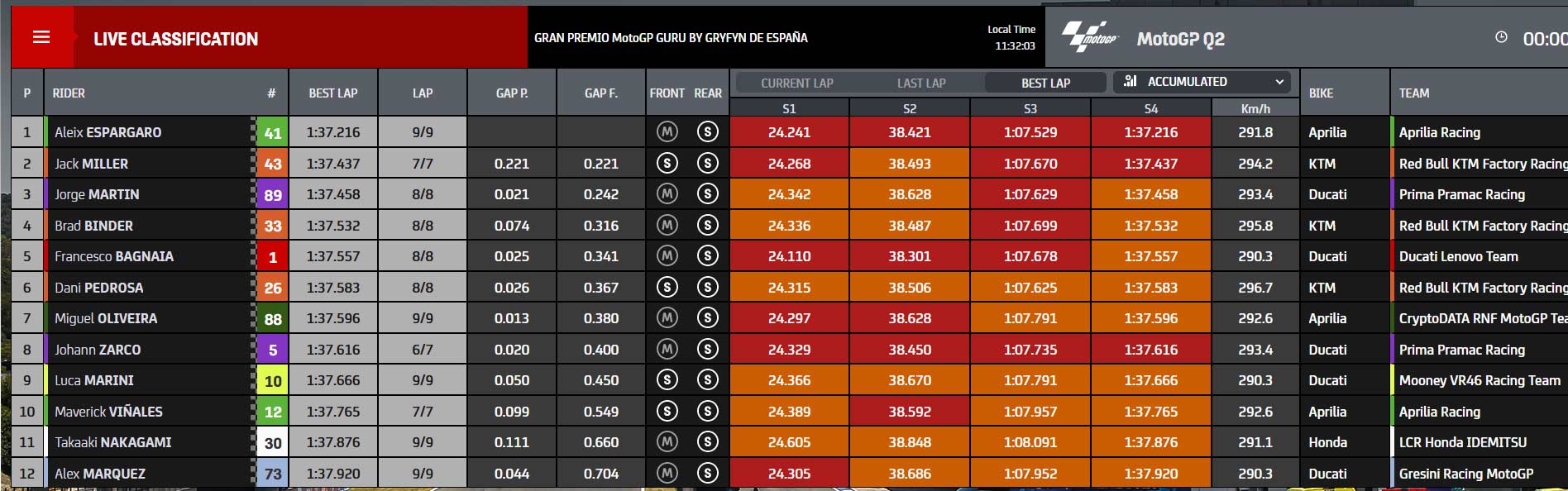Sort by the Best Lap column header
This screenshot has width=1568, height=491.
click(333, 93)
